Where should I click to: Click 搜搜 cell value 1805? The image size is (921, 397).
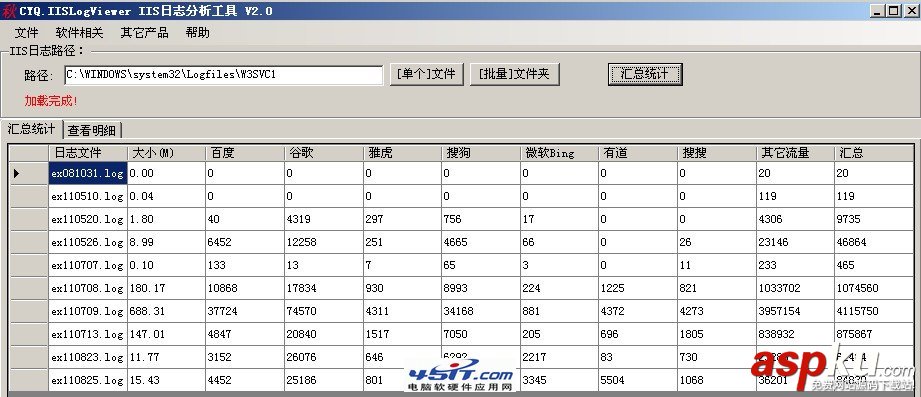[717, 334]
